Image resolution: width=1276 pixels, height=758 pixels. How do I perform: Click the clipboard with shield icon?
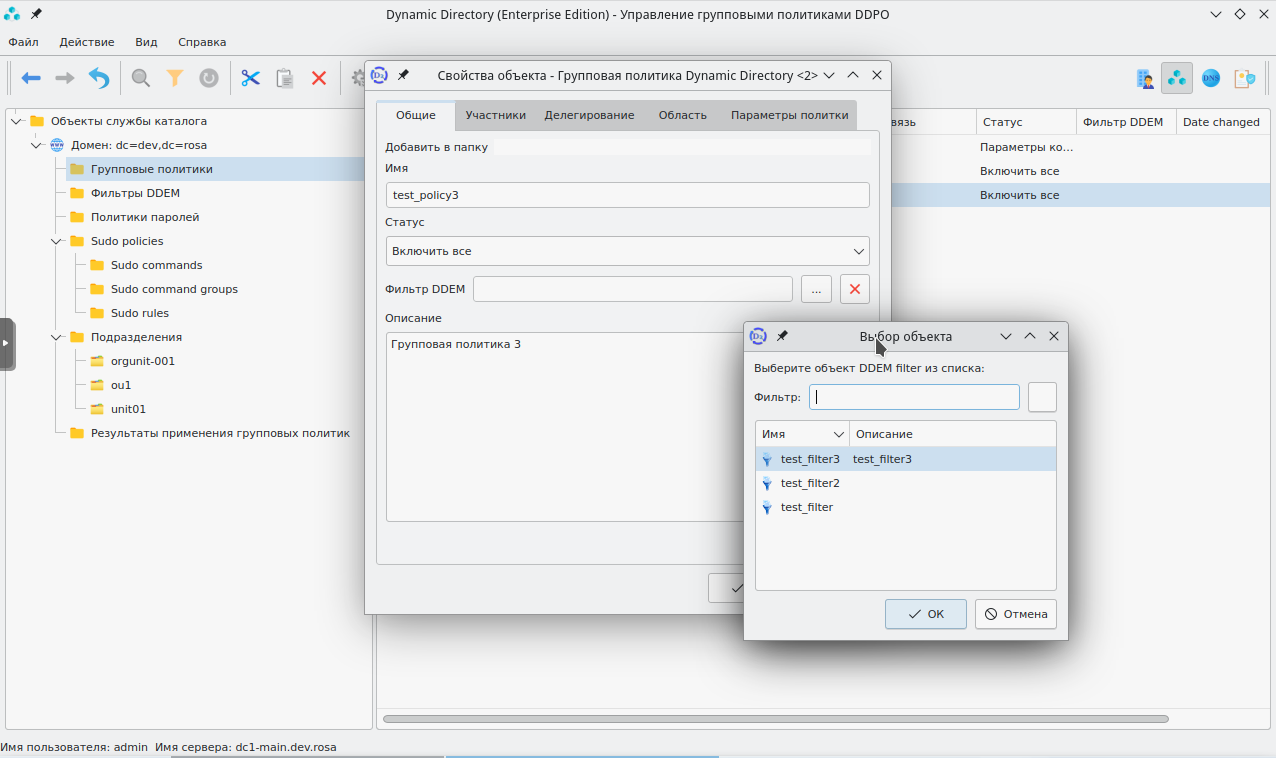1244,78
